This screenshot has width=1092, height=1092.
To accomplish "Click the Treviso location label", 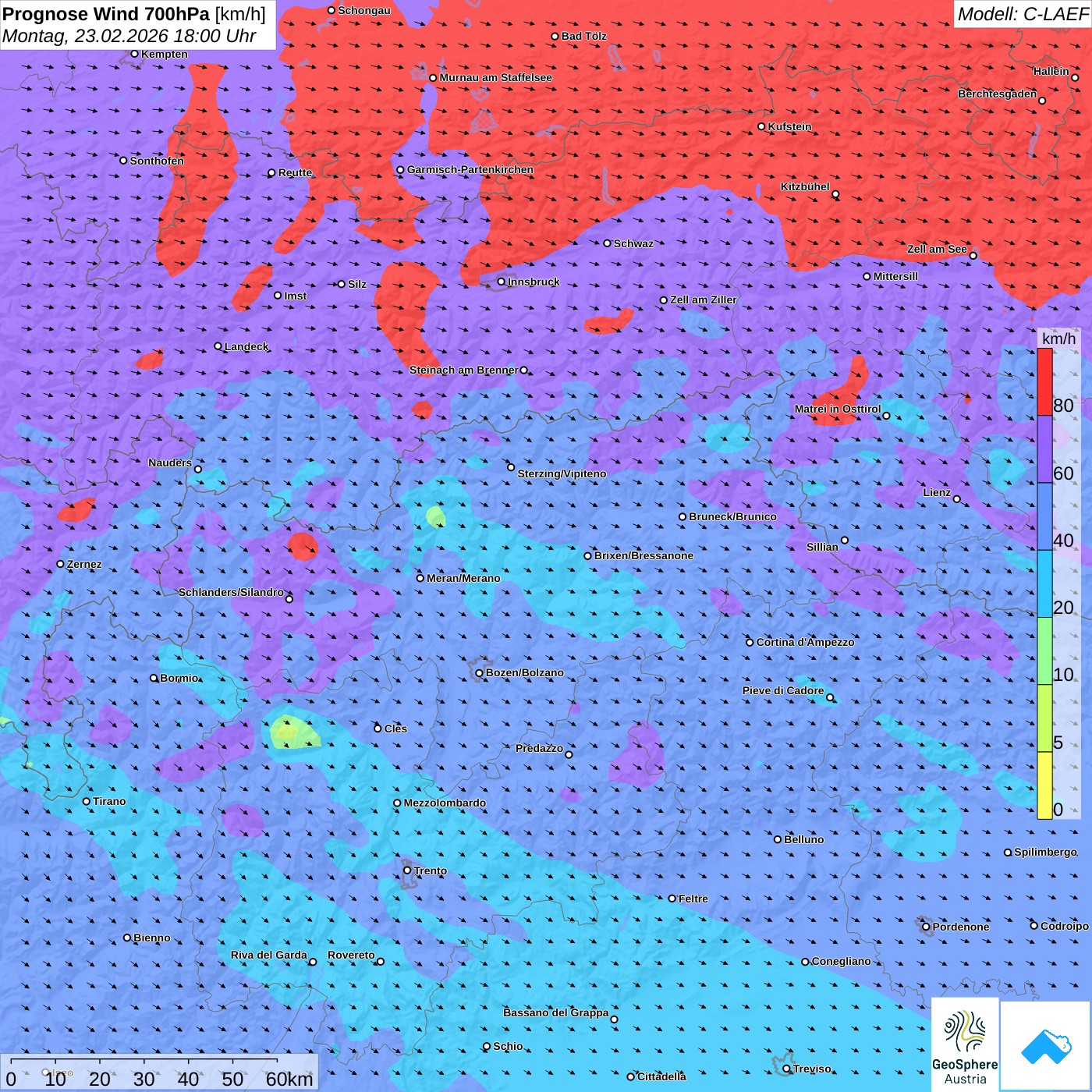I will point(812,1069).
